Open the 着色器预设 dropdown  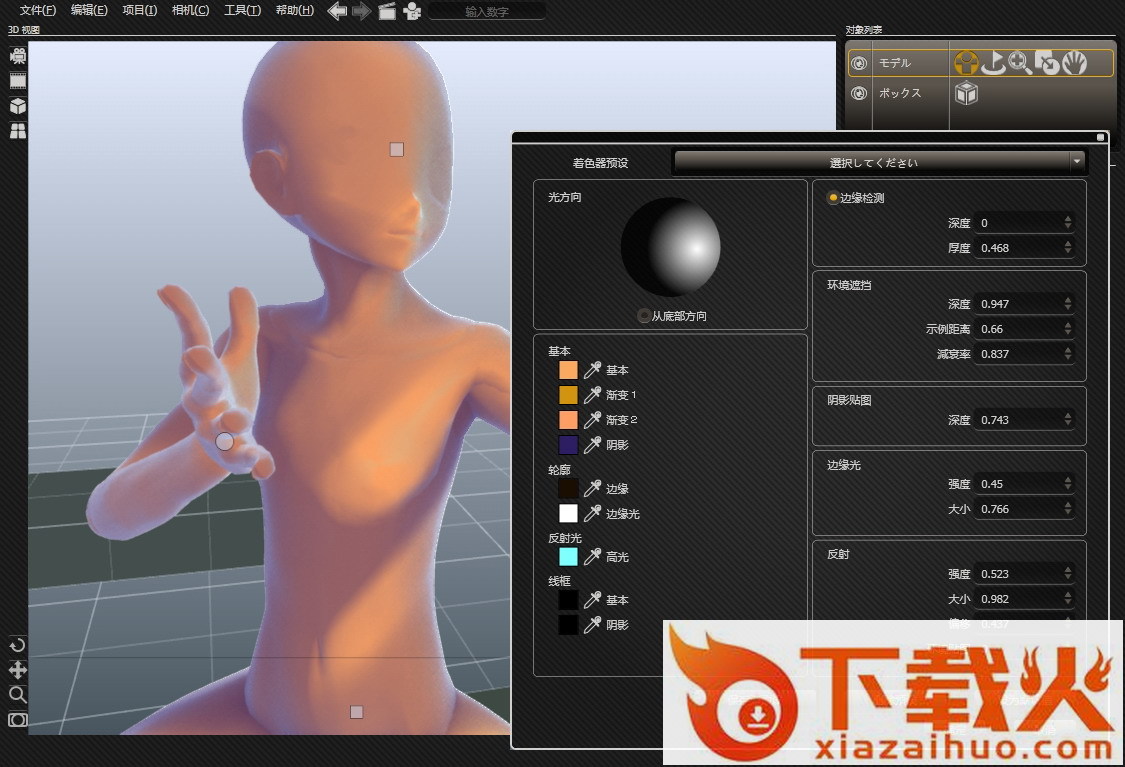pos(879,161)
